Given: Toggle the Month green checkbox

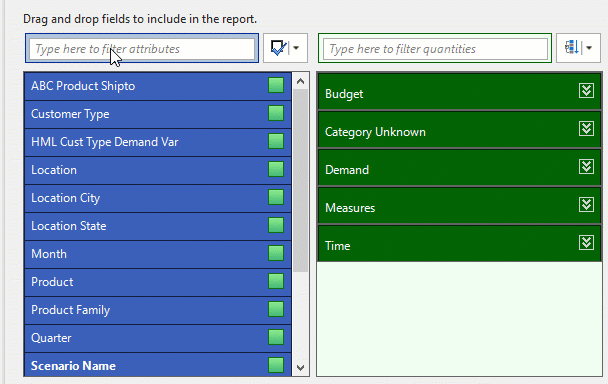Looking at the screenshot, I should [276, 253].
